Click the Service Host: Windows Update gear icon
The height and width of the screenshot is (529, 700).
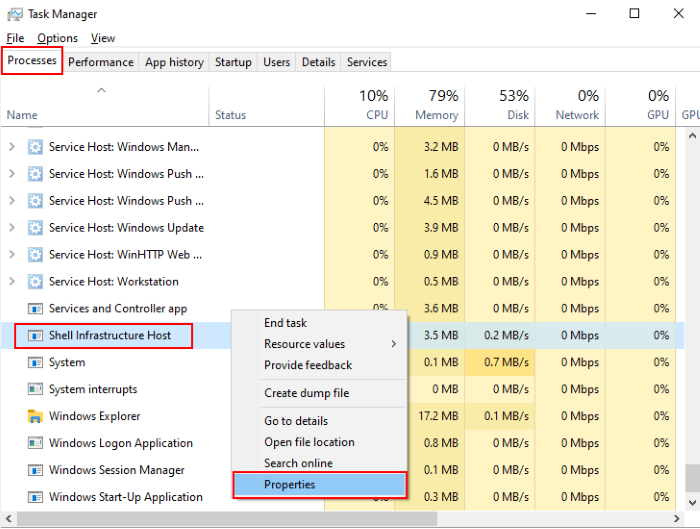coord(35,227)
